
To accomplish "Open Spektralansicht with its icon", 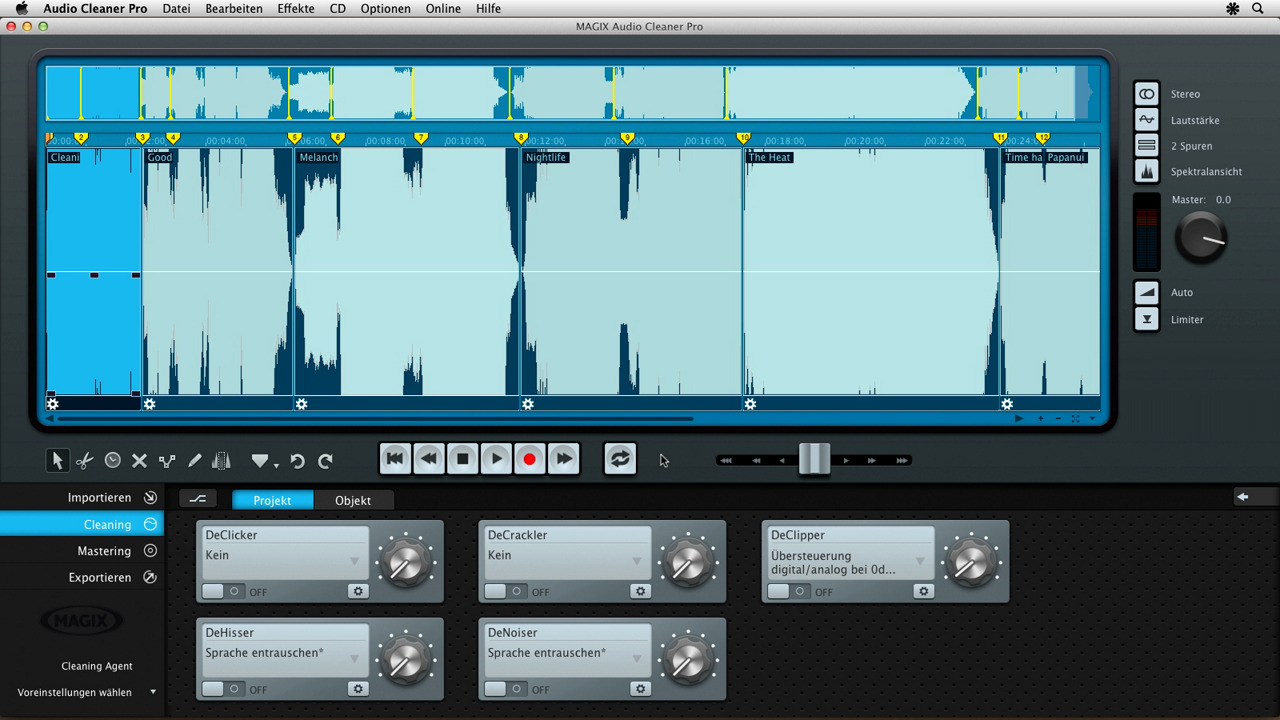I will point(1147,172).
